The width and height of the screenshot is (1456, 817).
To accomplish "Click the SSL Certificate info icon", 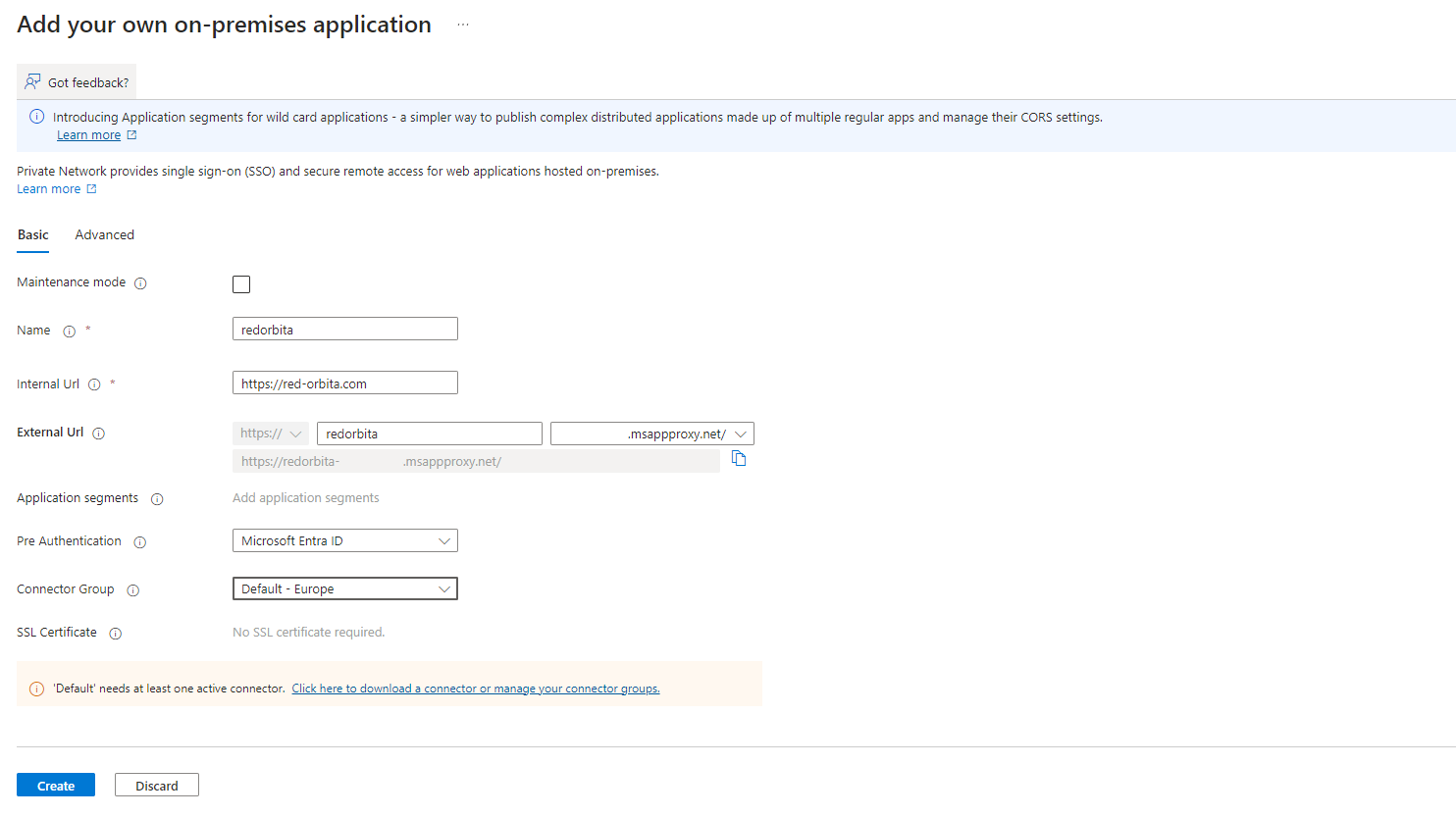I will click(116, 634).
